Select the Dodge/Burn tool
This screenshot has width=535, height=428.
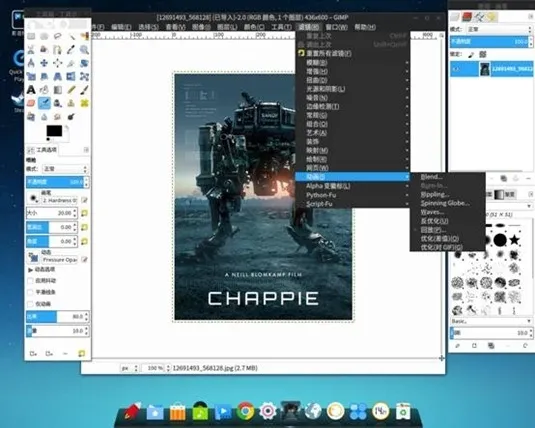(71, 117)
